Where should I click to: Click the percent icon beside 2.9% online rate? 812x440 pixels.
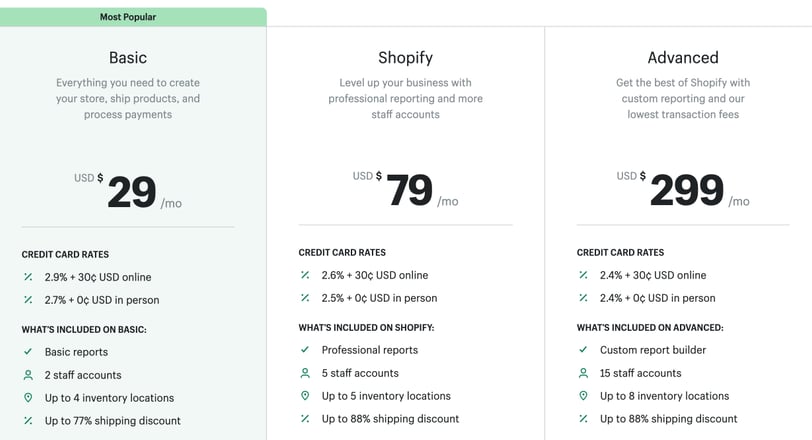coord(28,277)
